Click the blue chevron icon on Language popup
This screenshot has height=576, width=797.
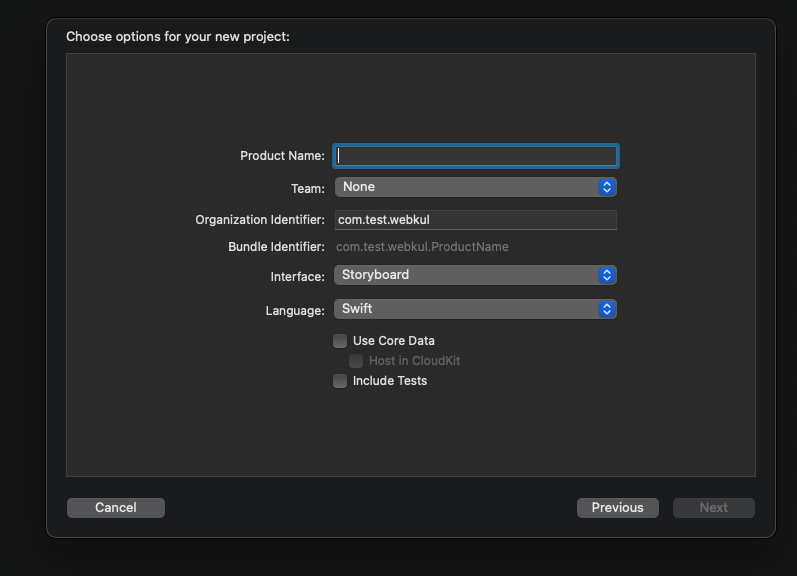pos(607,309)
